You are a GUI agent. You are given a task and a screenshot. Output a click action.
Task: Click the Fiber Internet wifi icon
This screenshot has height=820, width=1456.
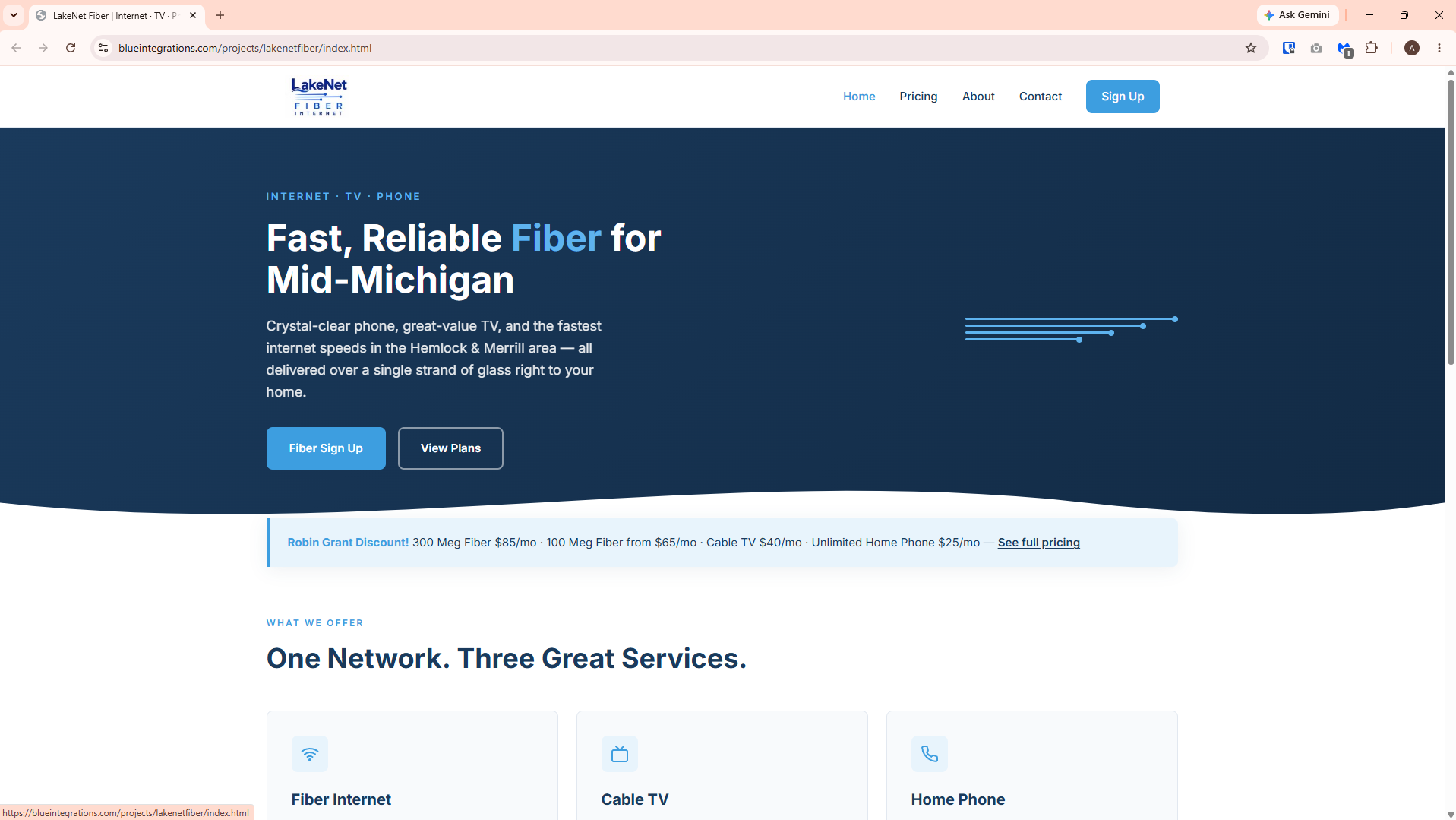(310, 754)
